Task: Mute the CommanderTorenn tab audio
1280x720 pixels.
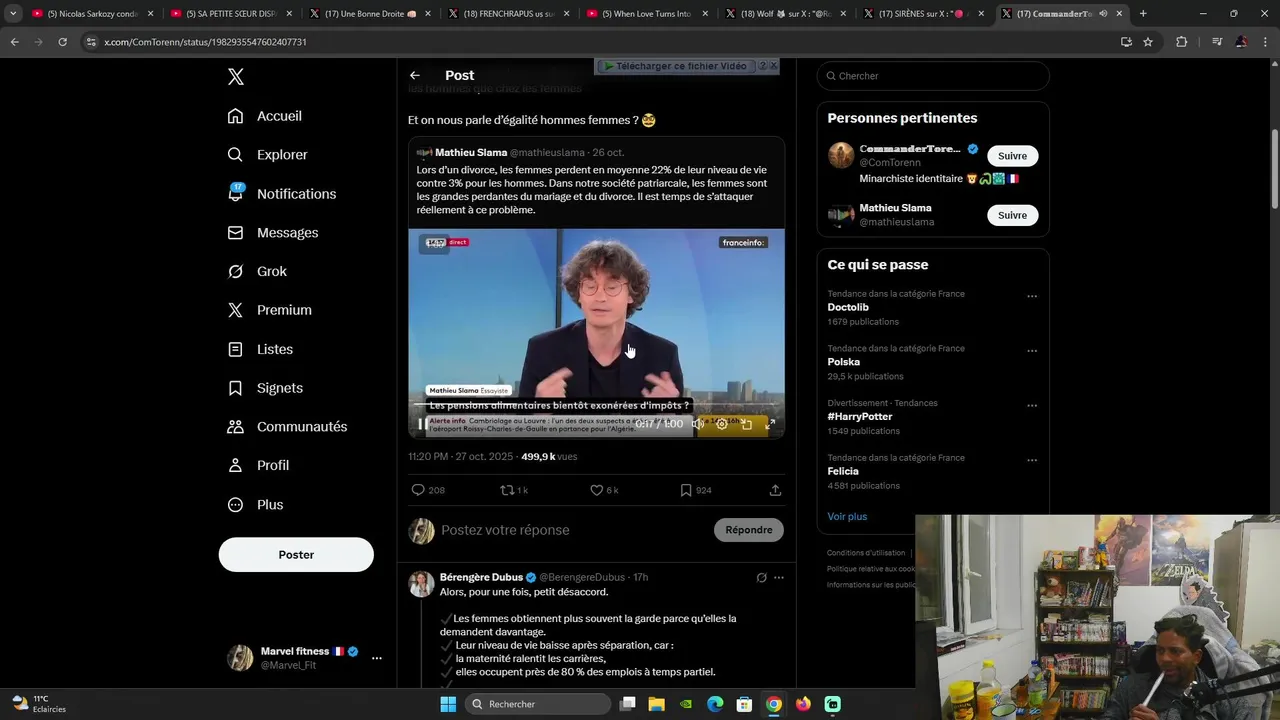Action: (1103, 14)
